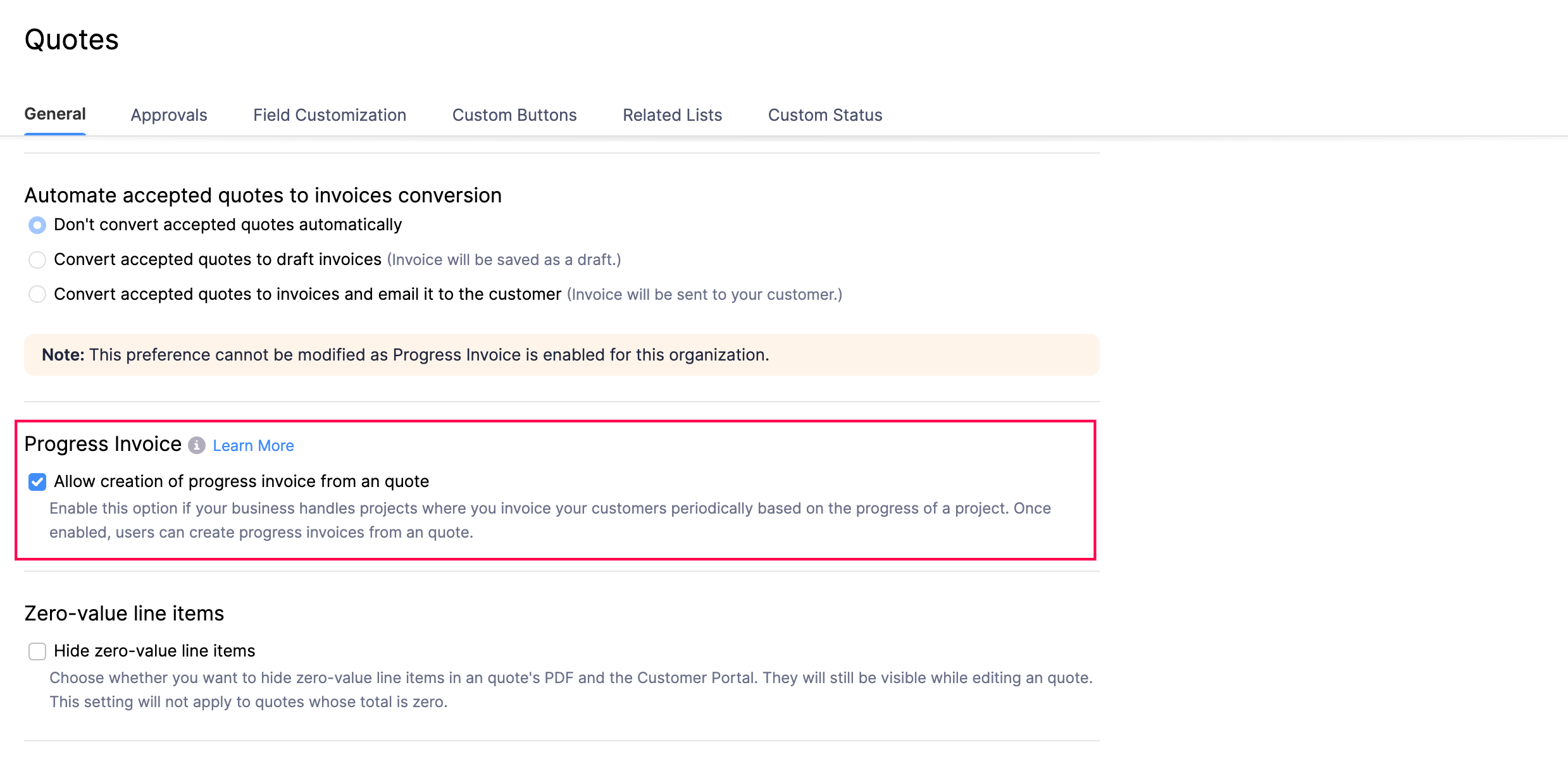Viewport: 1568px width, 759px height.
Task: Click the Quotes page heading
Action: pos(72,40)
